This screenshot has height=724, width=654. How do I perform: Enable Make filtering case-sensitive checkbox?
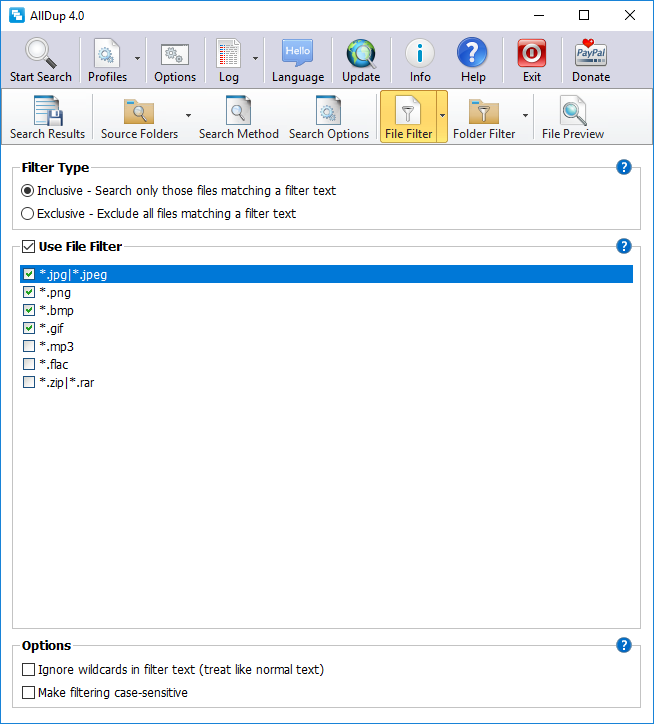(x=29, y=693)
